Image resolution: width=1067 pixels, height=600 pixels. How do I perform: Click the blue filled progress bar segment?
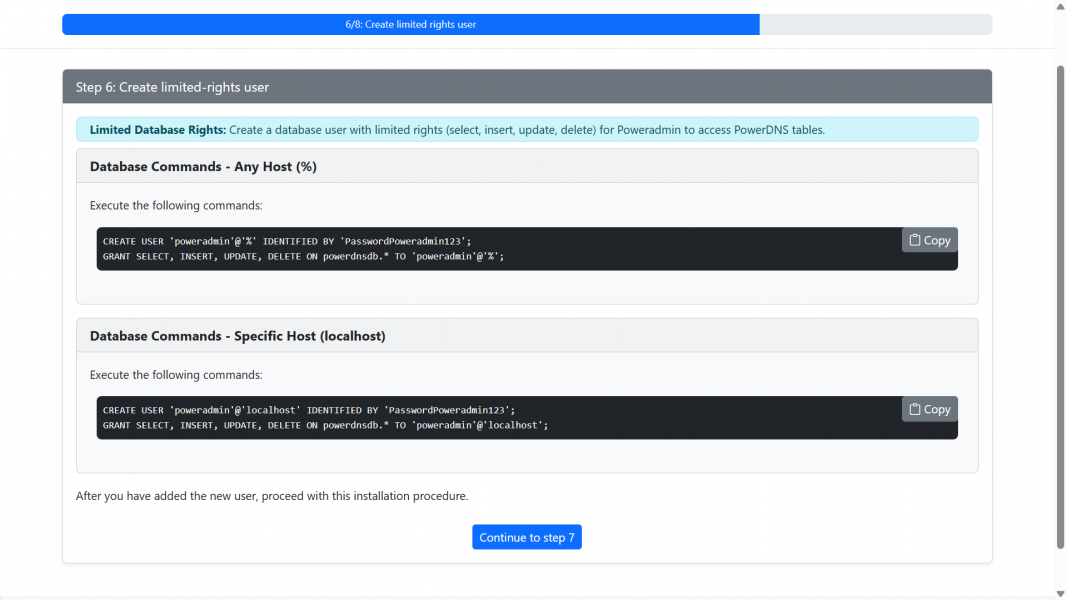[x=410, y=25]
